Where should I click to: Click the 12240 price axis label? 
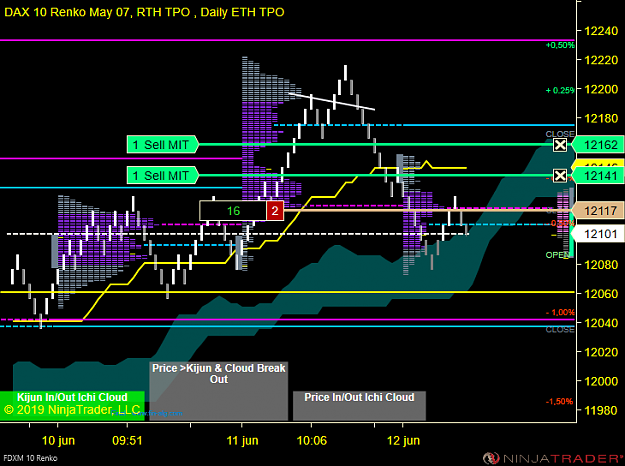[601, 31]
